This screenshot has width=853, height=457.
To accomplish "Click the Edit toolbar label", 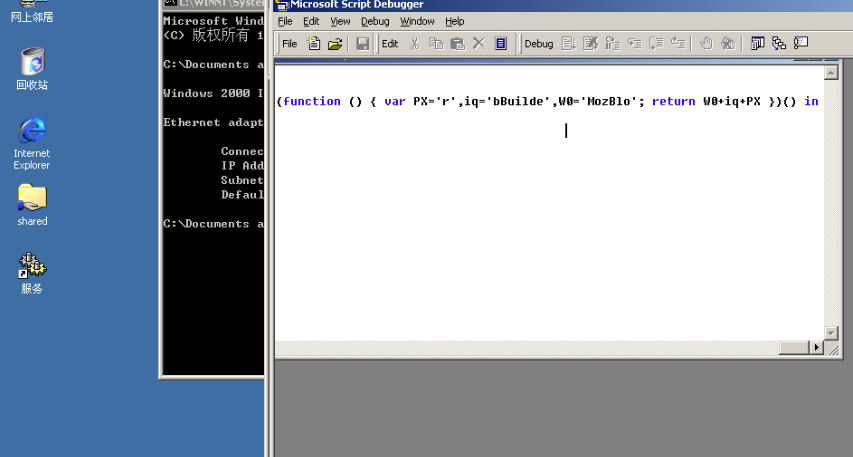I will [x=390, y=44].
